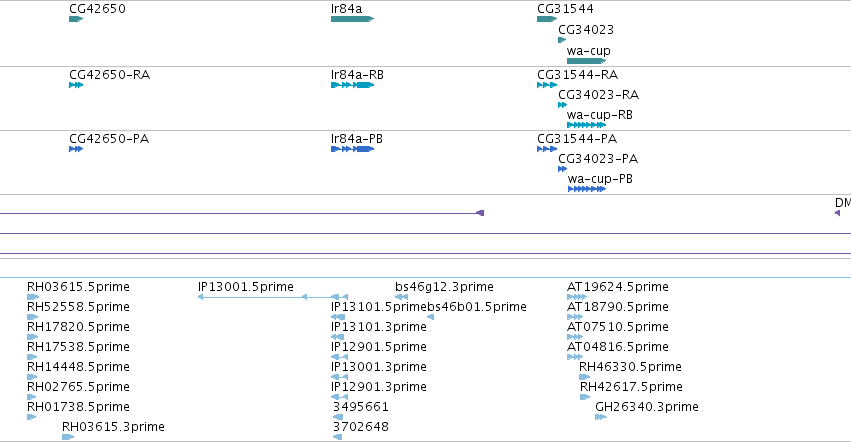851x442 pixels.
Task: Click the RH03615.3prime arrow glyph
Action: [x=68, y=437]
